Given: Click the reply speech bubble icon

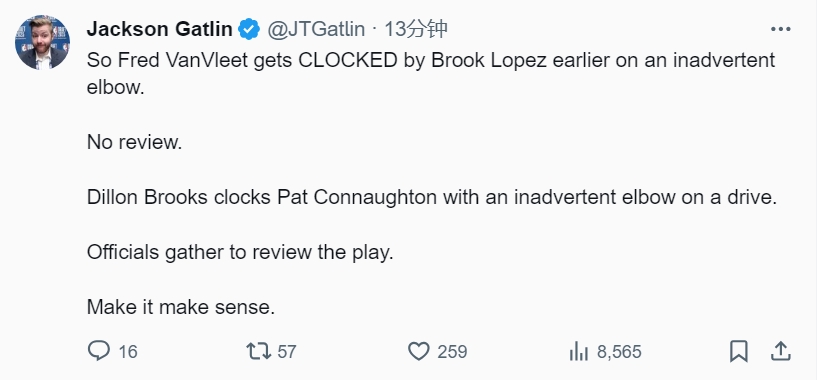Looking at the screenshot, I should [x=99, y=351].
